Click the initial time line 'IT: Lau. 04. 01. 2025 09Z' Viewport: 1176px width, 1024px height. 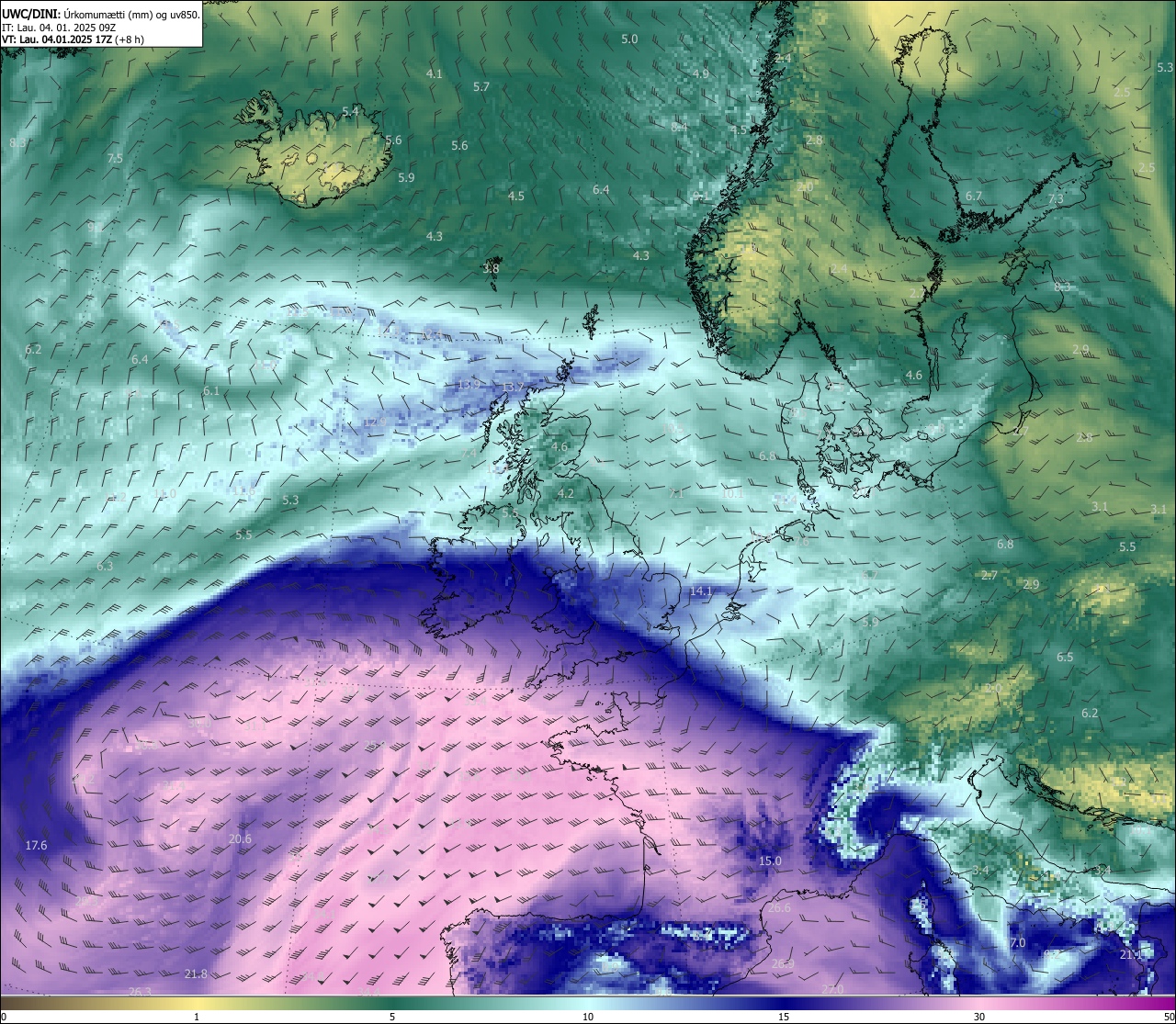coord(59,28)
